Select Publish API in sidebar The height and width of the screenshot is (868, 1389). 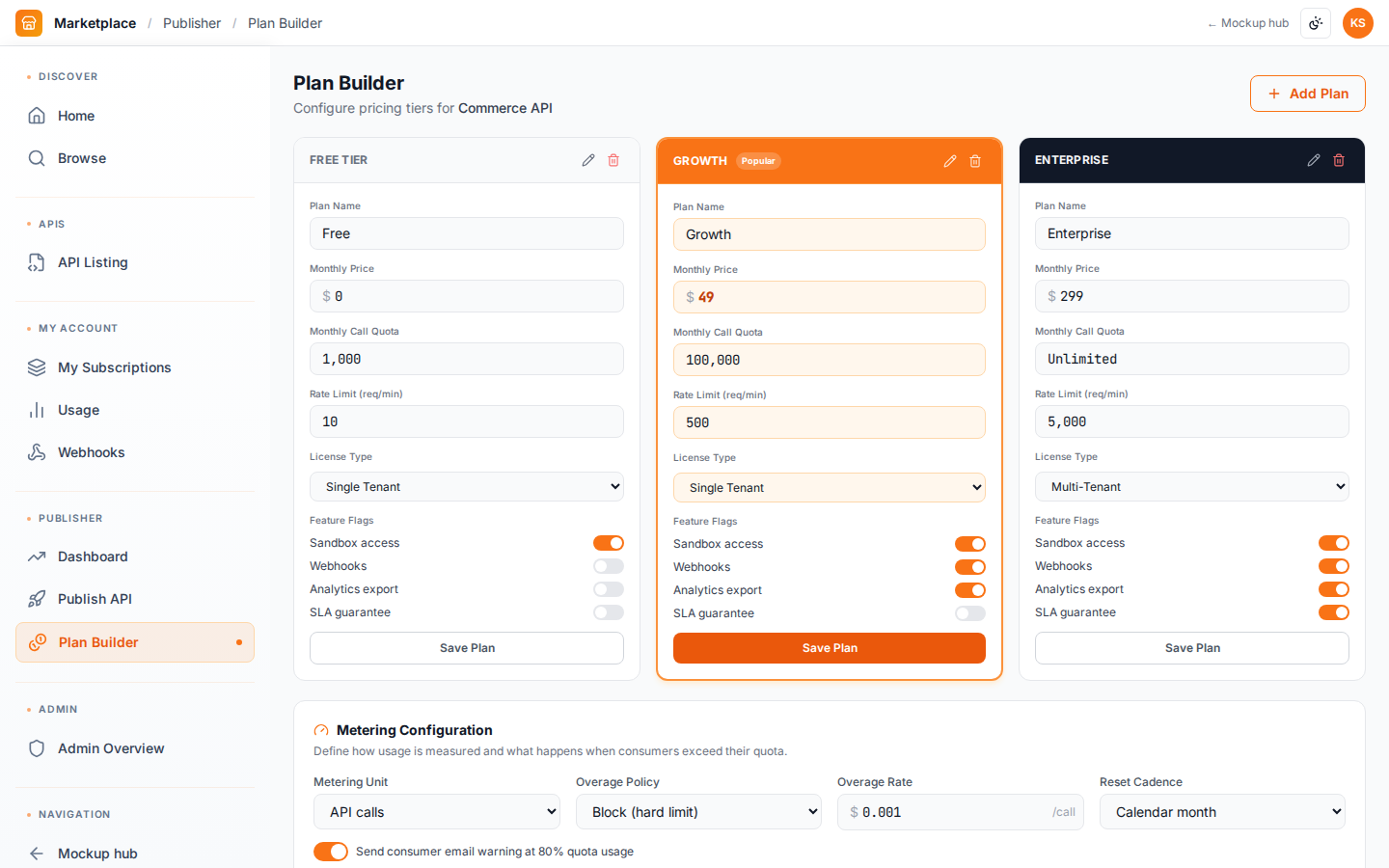pos(135,599)
